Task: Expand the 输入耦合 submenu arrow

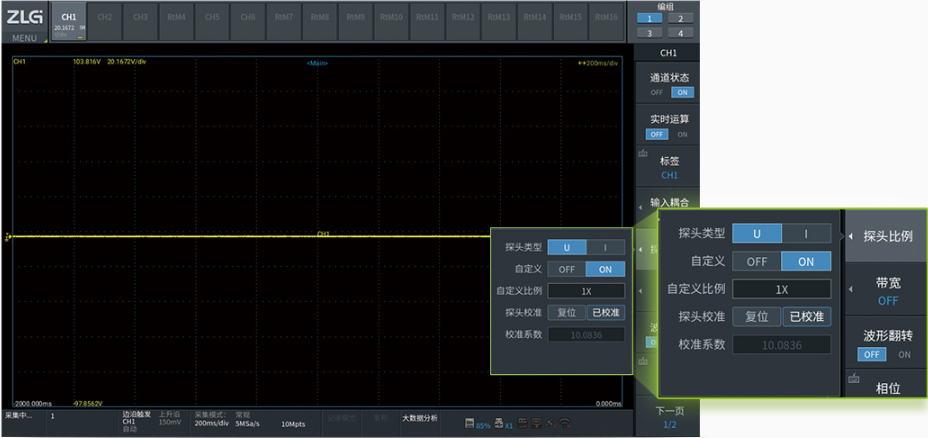Action: tap(640, 207)
